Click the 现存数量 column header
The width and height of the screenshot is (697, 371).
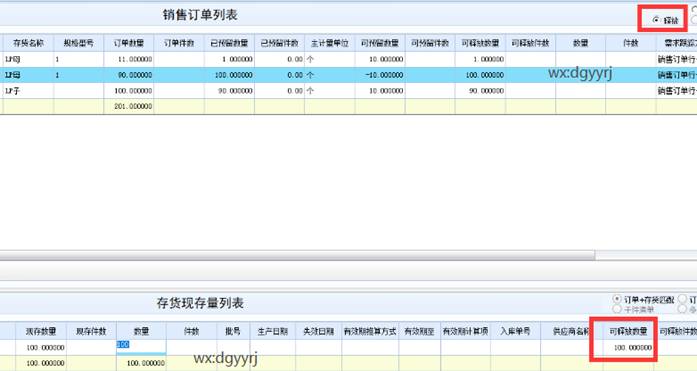pos(41,331)
